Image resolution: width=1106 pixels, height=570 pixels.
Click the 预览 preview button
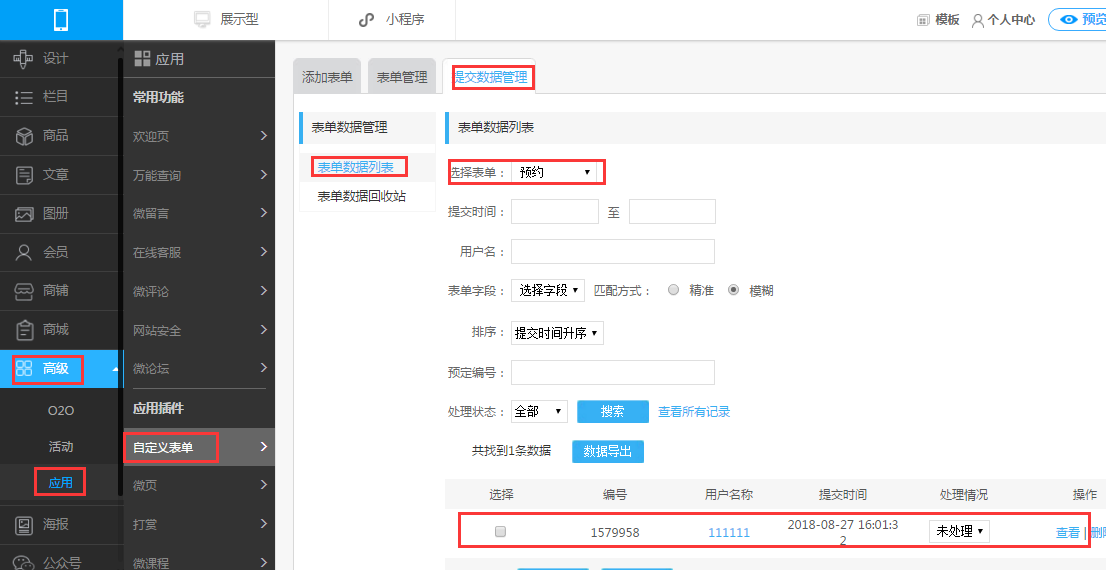(1077, 20)
